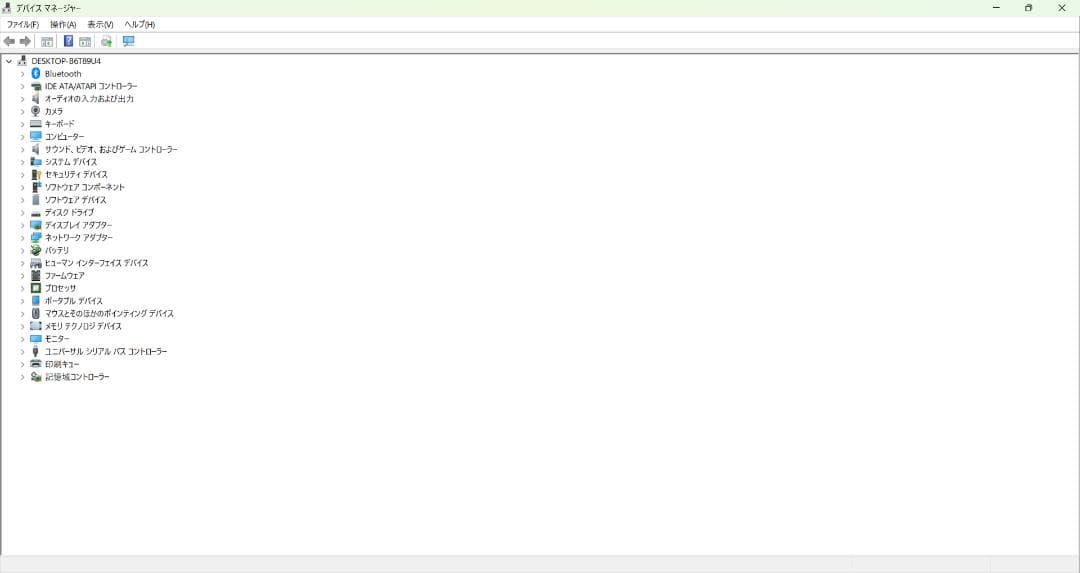Select ユニバーサル シリアル バス コントローラー item
1080x573 pixels.
(106, 351)
